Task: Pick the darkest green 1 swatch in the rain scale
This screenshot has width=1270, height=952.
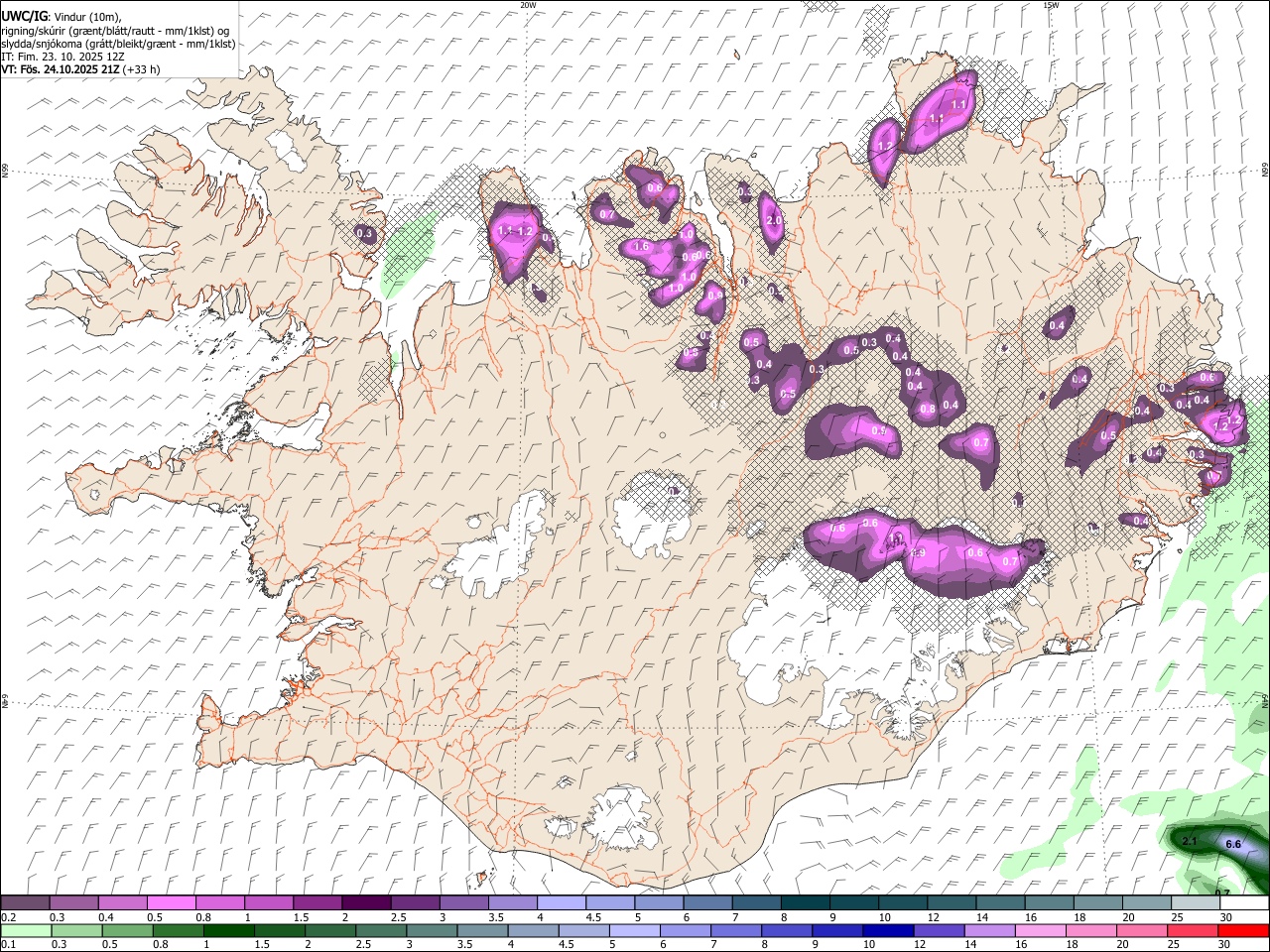Action: pyautogui.click(x=229, y=930)
